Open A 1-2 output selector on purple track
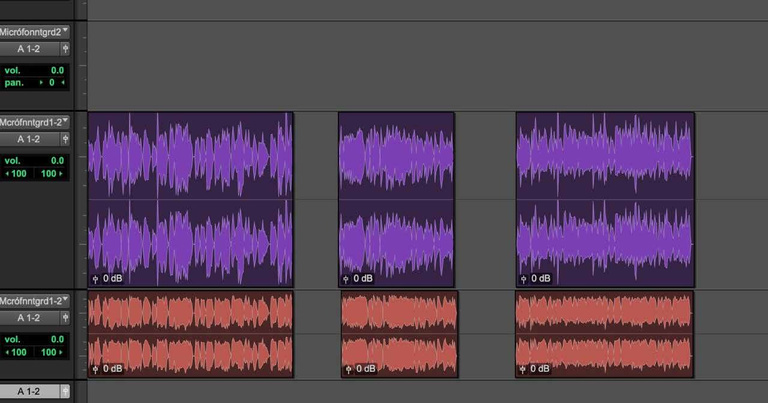Image resolution: width=768 pixels, height=403 pixels. (28, 139)
